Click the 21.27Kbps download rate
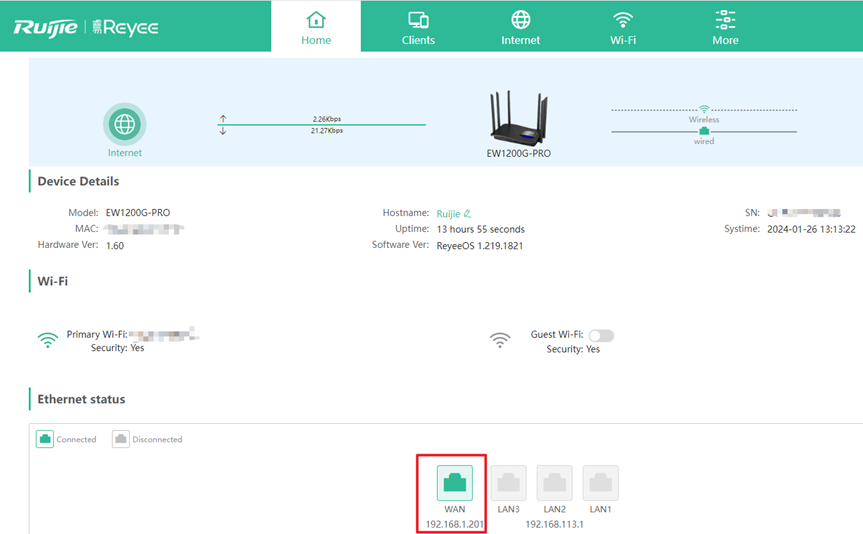Screen dimensions: 863x534 (327, 130)
